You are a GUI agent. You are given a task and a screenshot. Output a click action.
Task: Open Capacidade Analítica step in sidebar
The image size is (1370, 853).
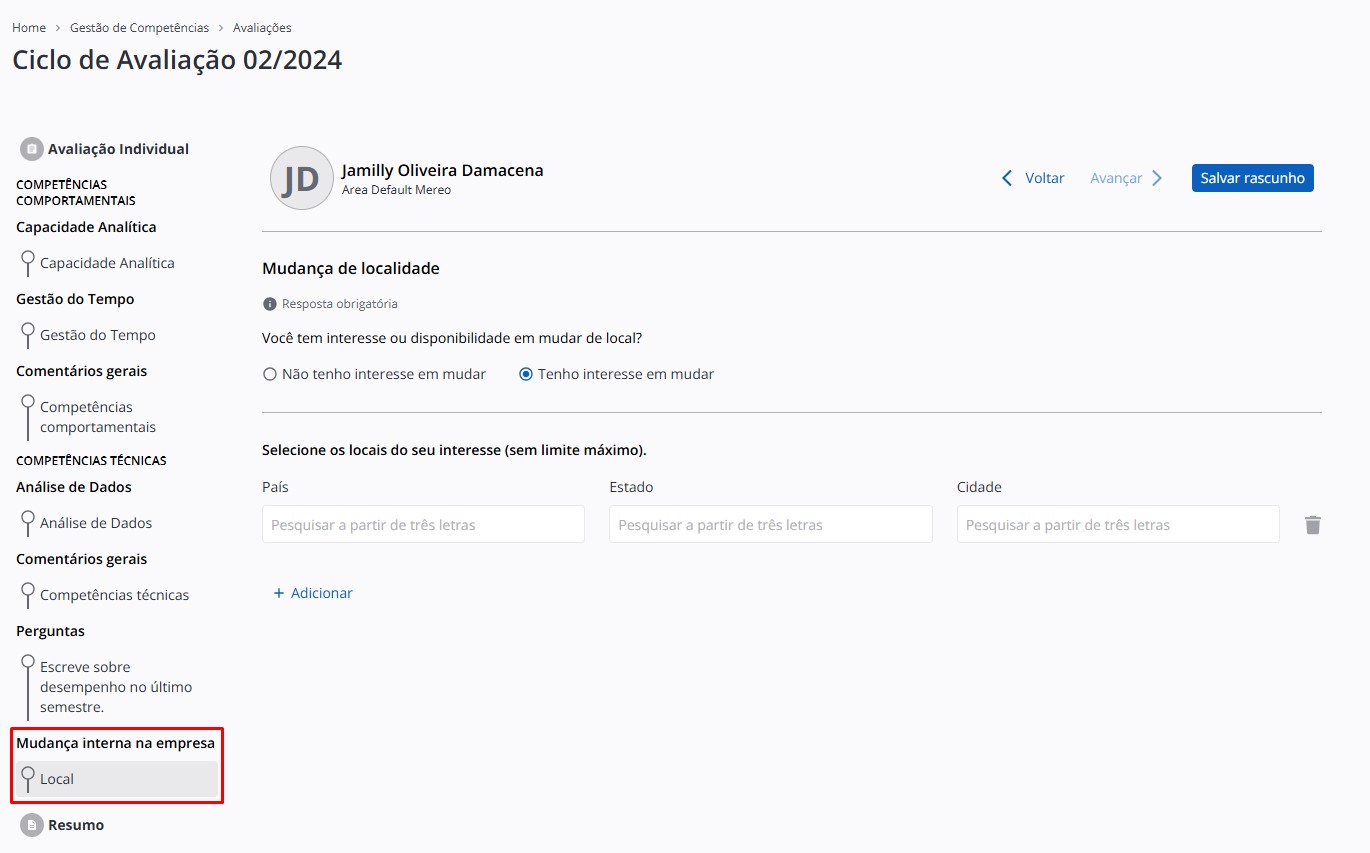coord(107,263)
